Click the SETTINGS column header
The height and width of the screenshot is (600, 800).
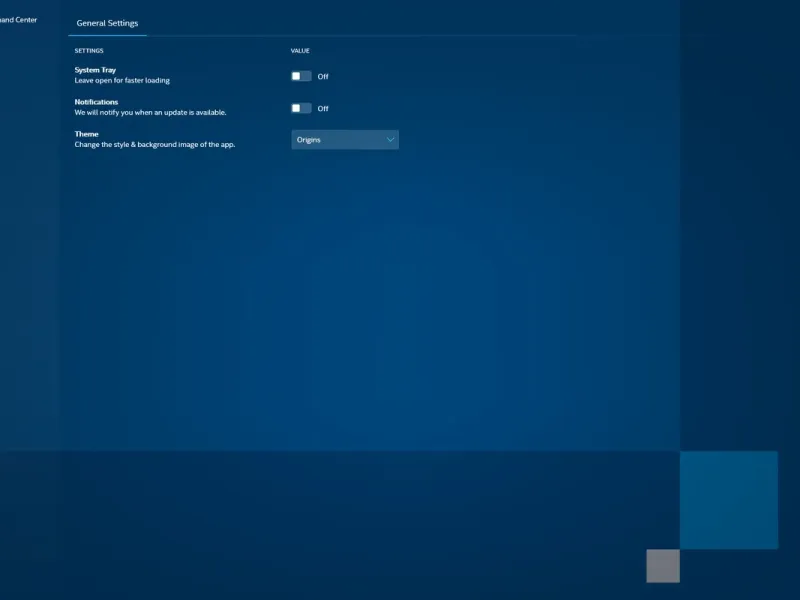click(89, 51)
